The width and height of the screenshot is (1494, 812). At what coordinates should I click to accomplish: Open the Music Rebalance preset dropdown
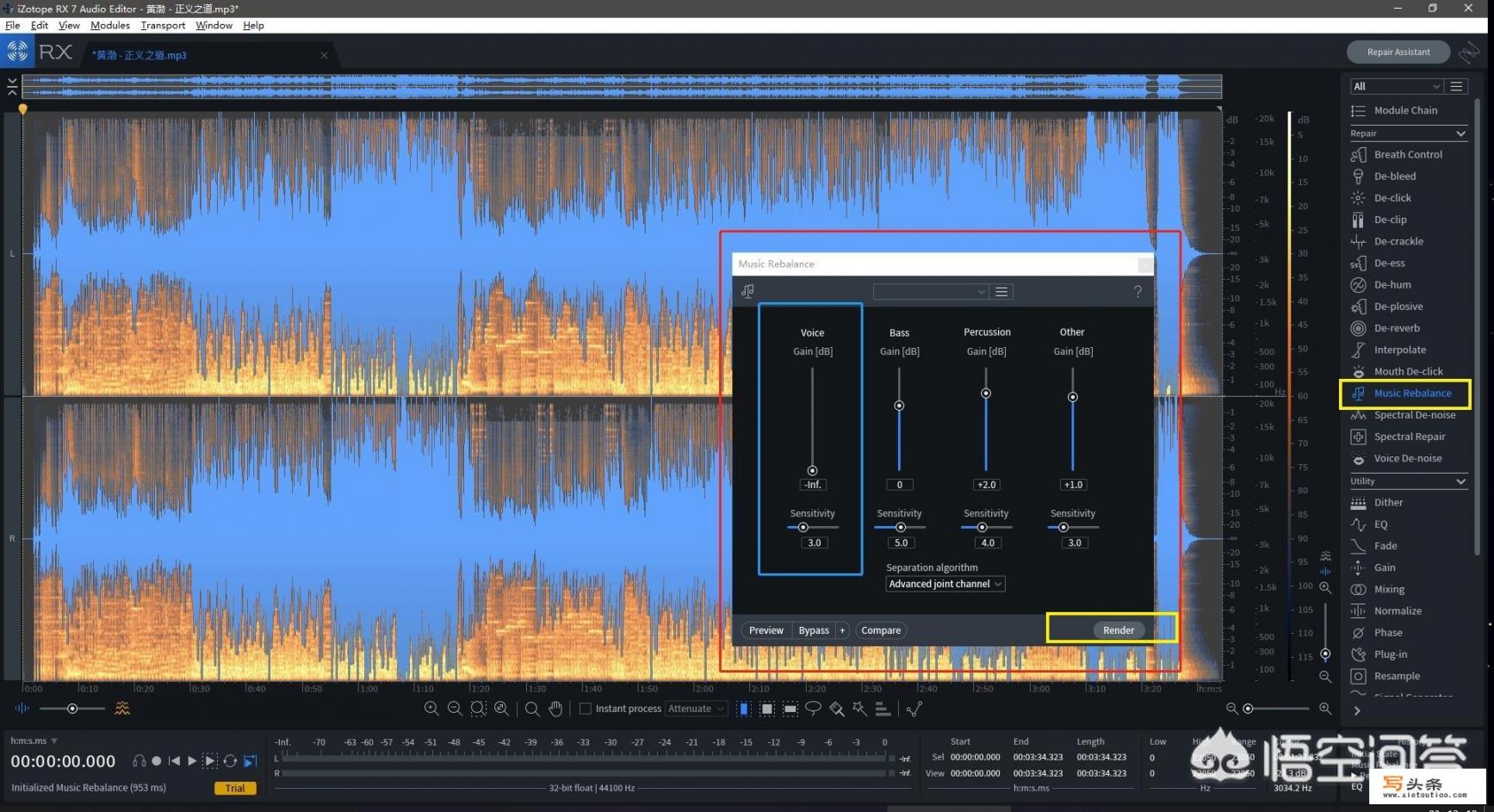pos(930,292)
